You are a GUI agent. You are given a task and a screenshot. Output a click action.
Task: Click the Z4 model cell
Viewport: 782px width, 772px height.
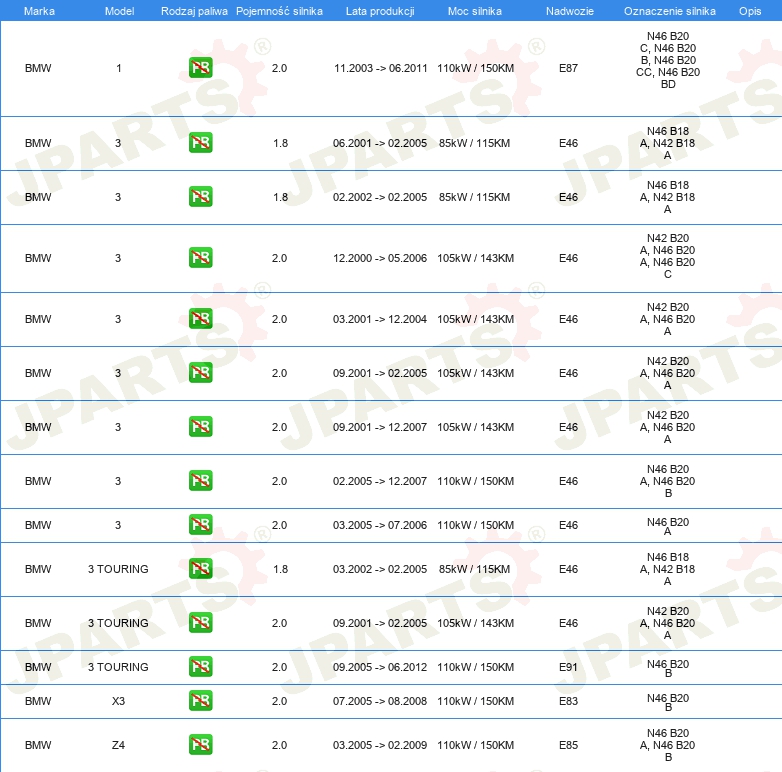tap(118, 745)
